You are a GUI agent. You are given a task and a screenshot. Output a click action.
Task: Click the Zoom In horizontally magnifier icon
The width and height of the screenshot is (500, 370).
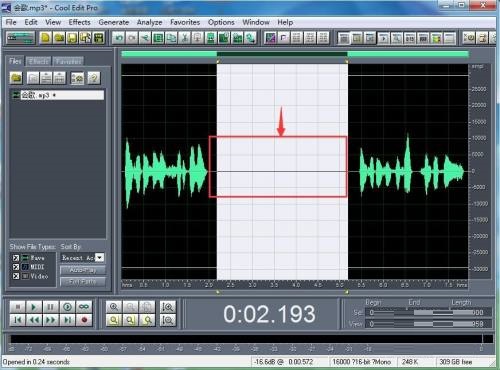(114, 307)
